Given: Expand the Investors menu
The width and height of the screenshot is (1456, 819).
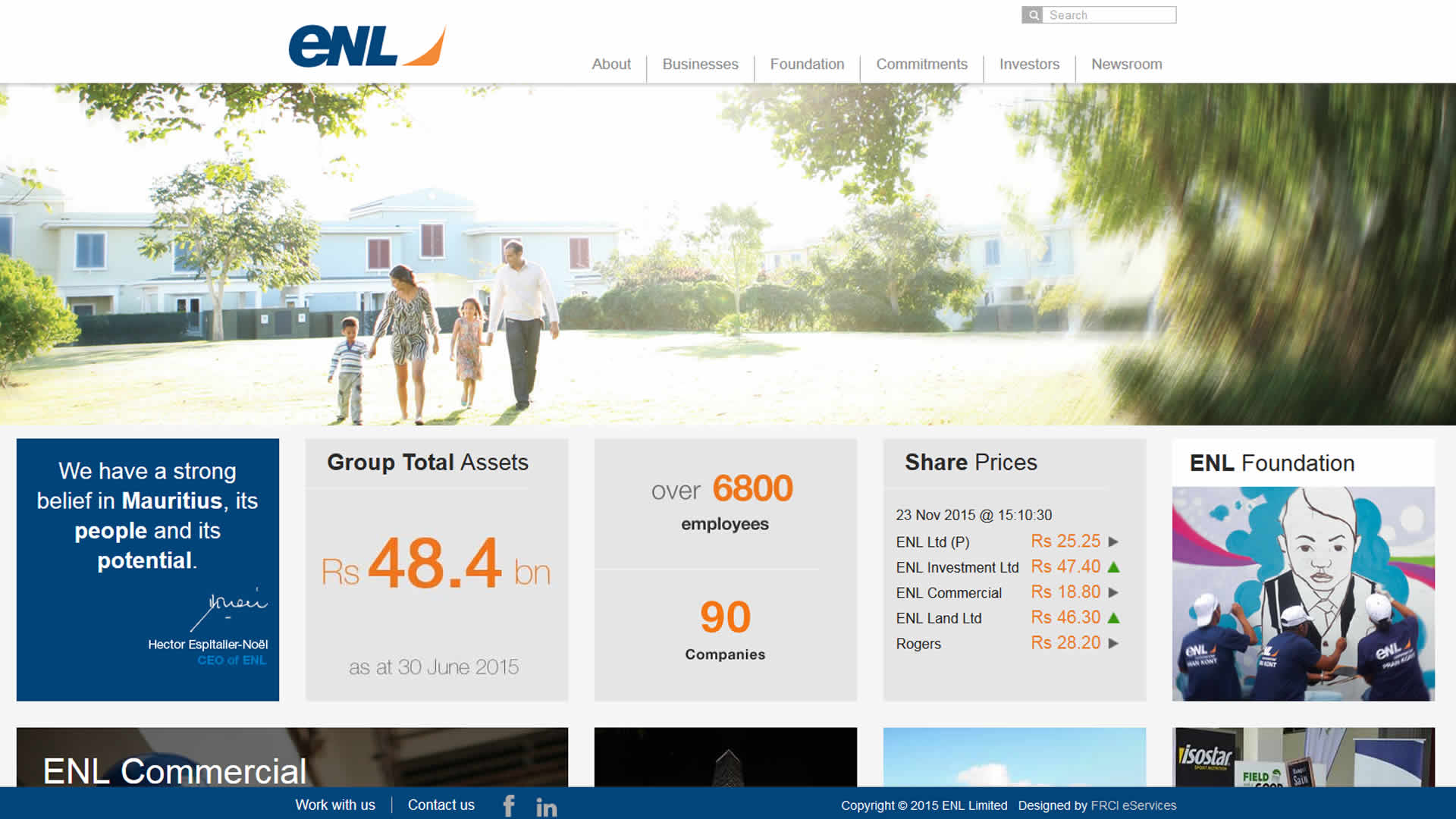Looking at the screenshot, I should [1029, 64].
